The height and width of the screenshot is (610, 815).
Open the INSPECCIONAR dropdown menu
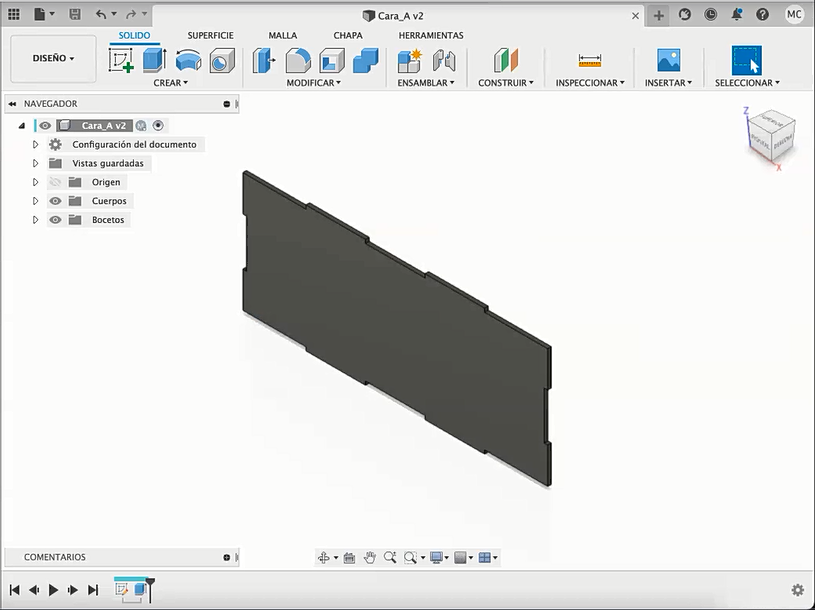coord(590,83)
